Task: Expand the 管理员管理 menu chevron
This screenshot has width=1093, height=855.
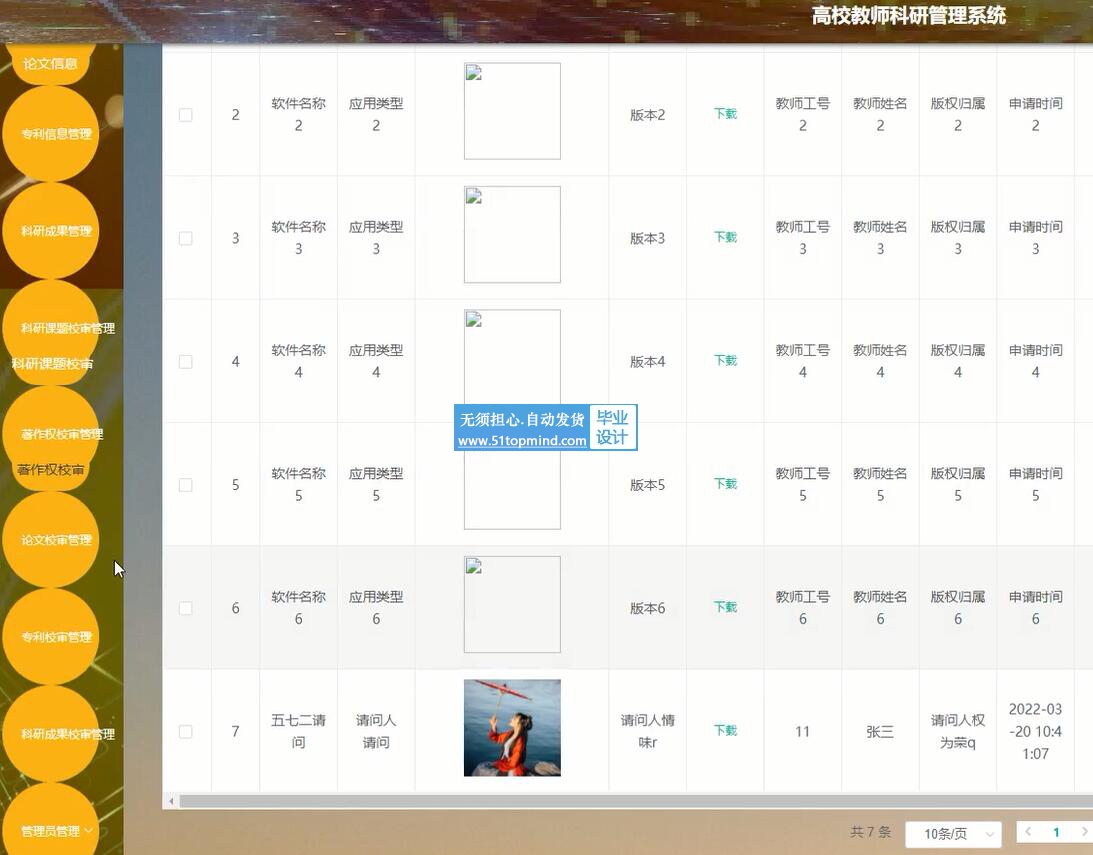Action: [x=89, y=831]
